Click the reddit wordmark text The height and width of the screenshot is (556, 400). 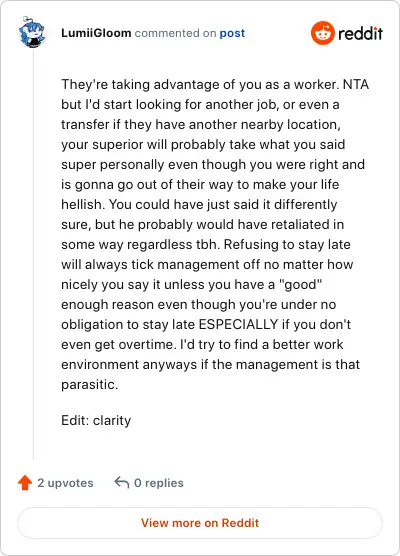click(x=360, y=34)
